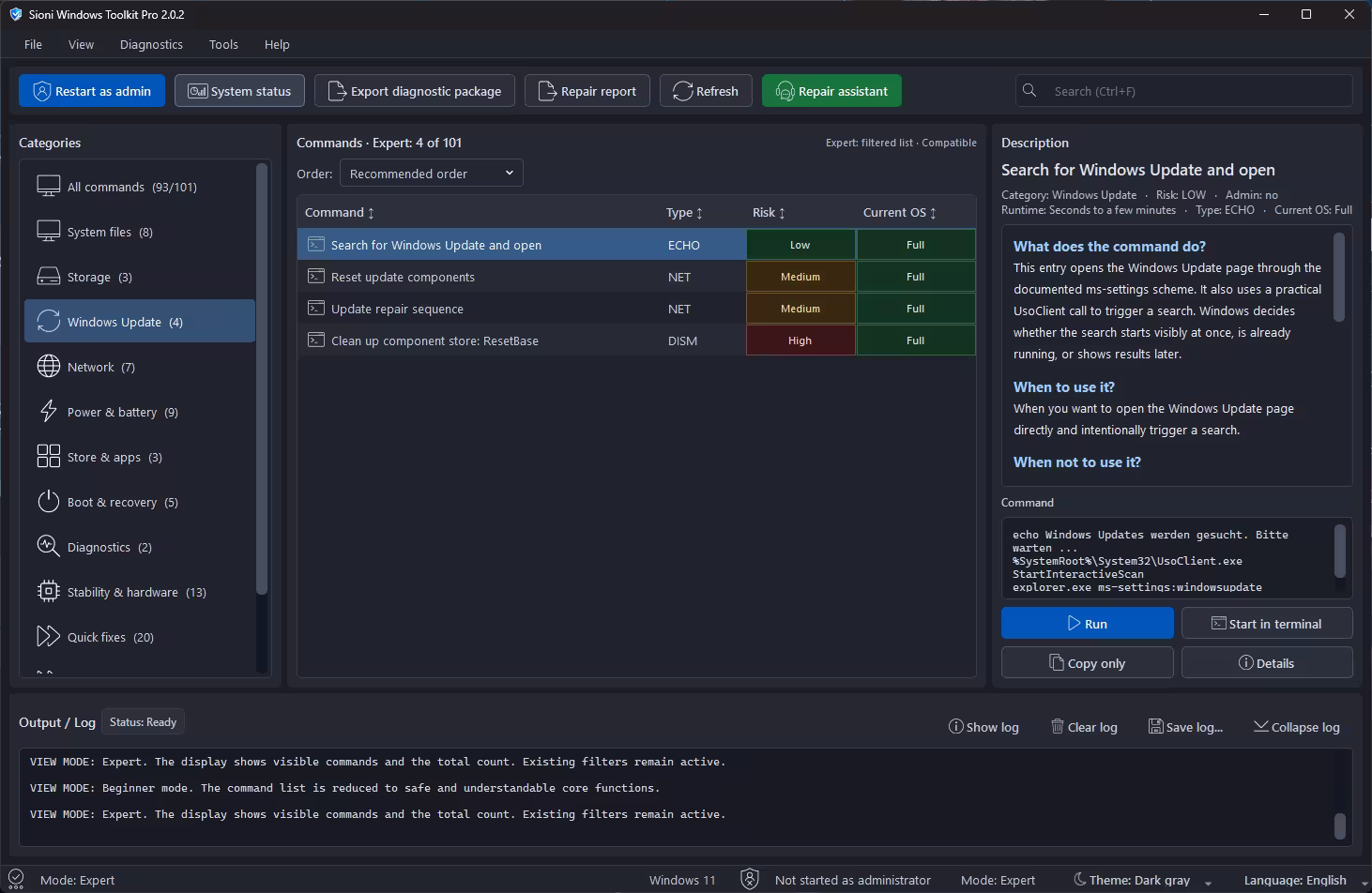Clear the output log
Viewport: 1372px width, 893px height.
[x=1084, y=727]
